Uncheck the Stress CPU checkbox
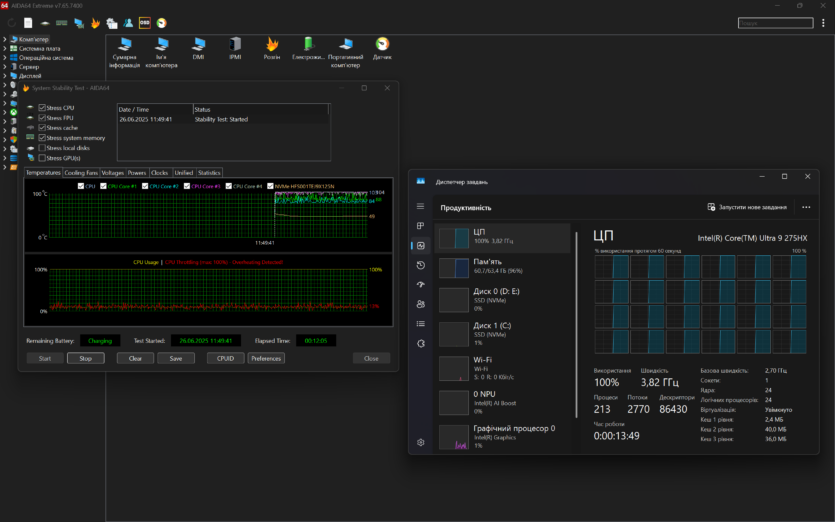This screenshot has width=835, height=522. coord(42,108)
